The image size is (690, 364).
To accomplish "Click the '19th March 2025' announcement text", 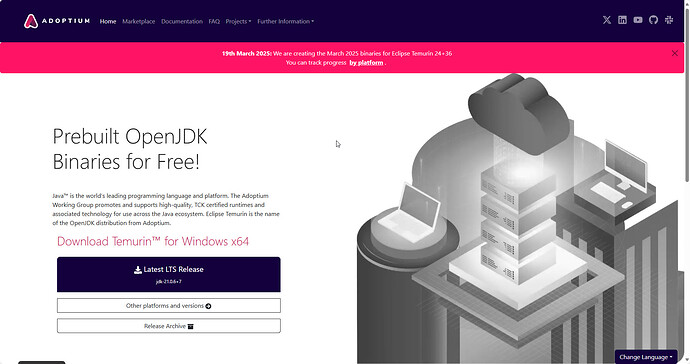I will pyautogui.click(x=337, y=53).
